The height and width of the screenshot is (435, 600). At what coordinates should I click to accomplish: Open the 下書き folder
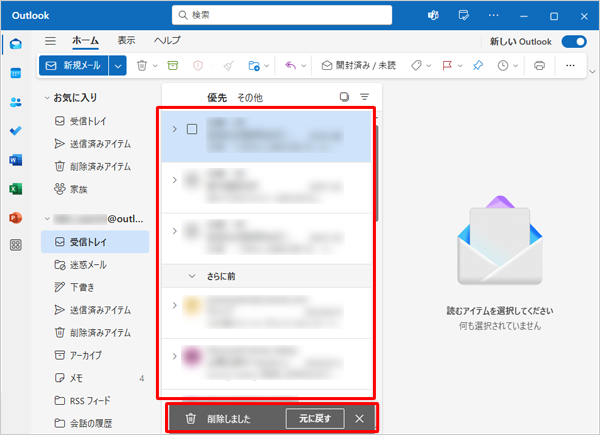pos(95,287)
